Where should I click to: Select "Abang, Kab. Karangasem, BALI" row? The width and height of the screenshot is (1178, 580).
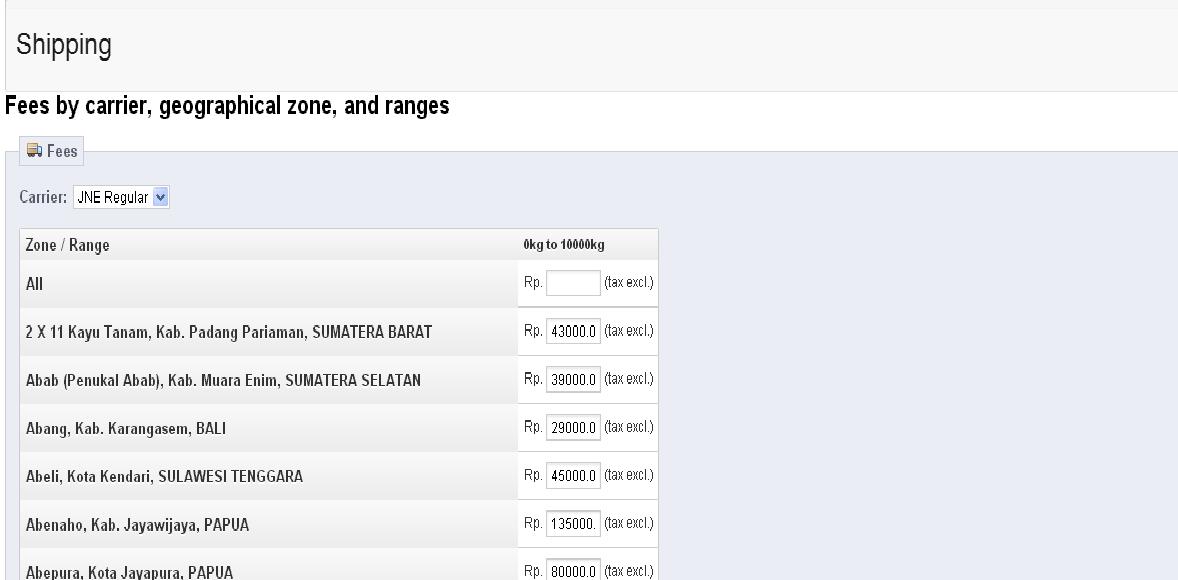[125, 428]
